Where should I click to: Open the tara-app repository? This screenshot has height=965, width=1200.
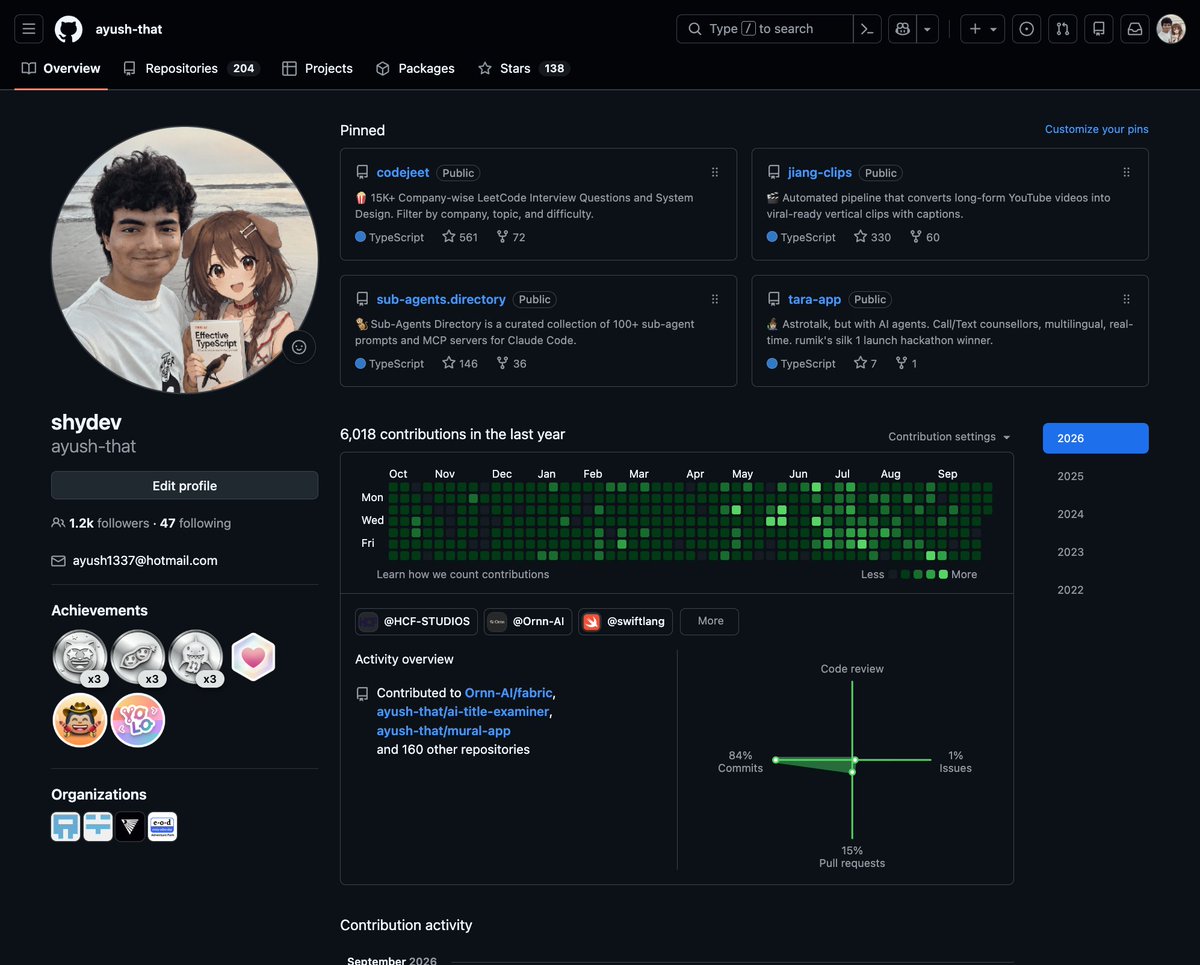coord(814,299)
